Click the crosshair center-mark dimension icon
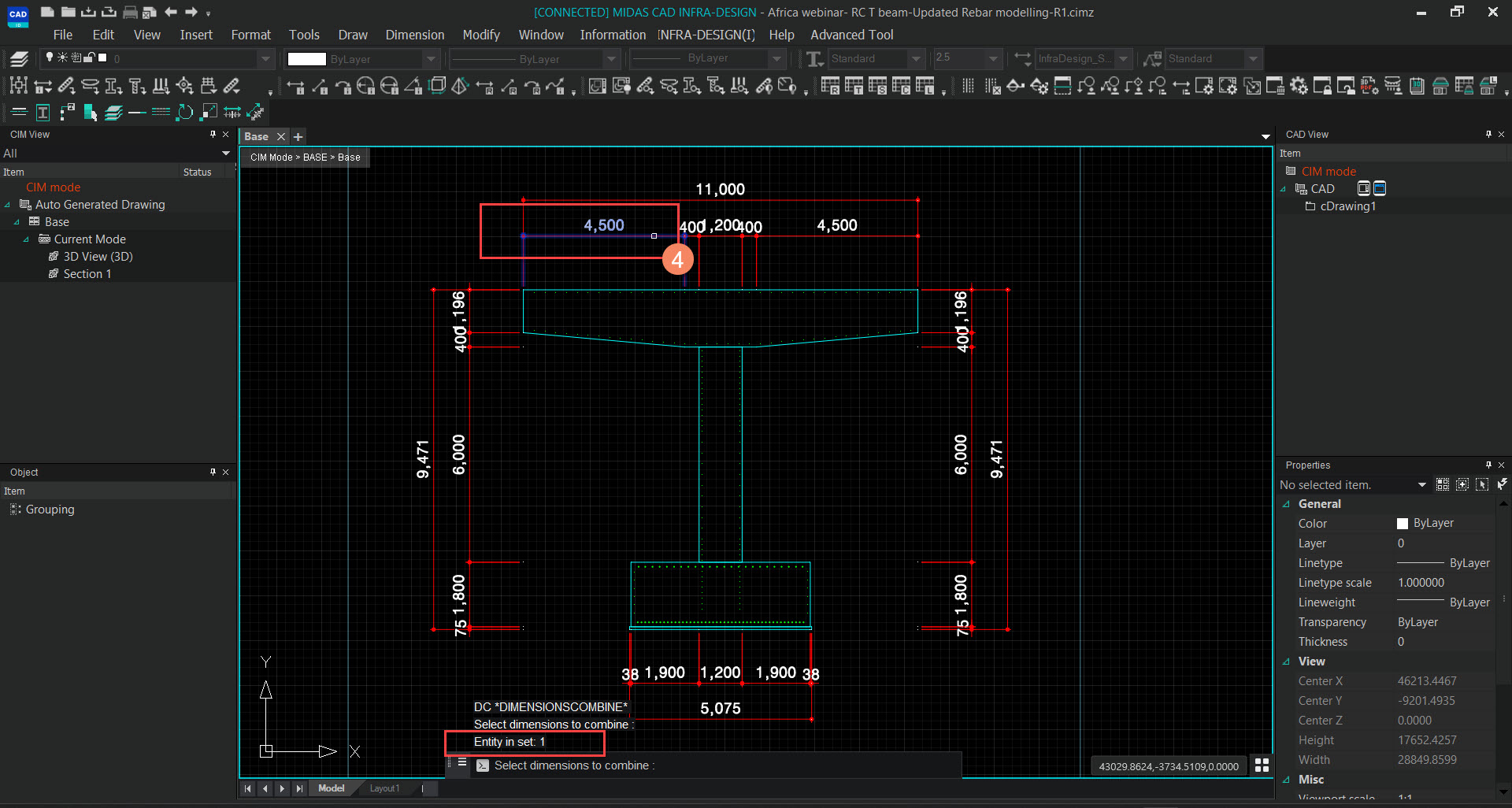 pos(185,86)
